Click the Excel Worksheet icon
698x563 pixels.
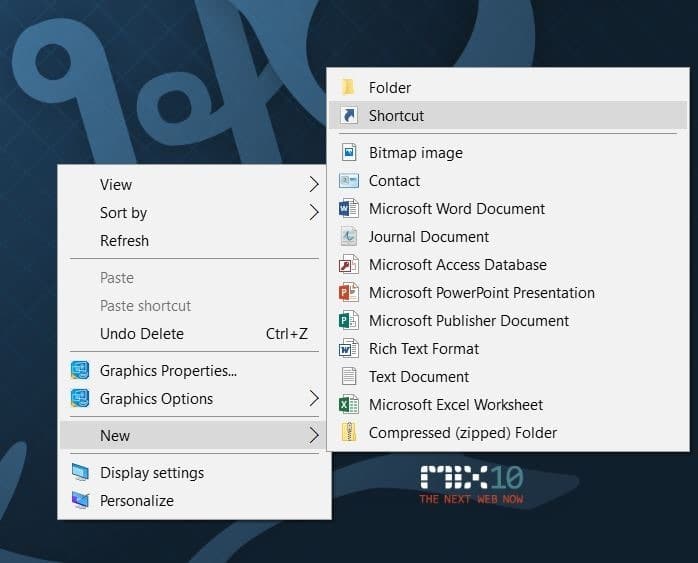pos(349,405)
